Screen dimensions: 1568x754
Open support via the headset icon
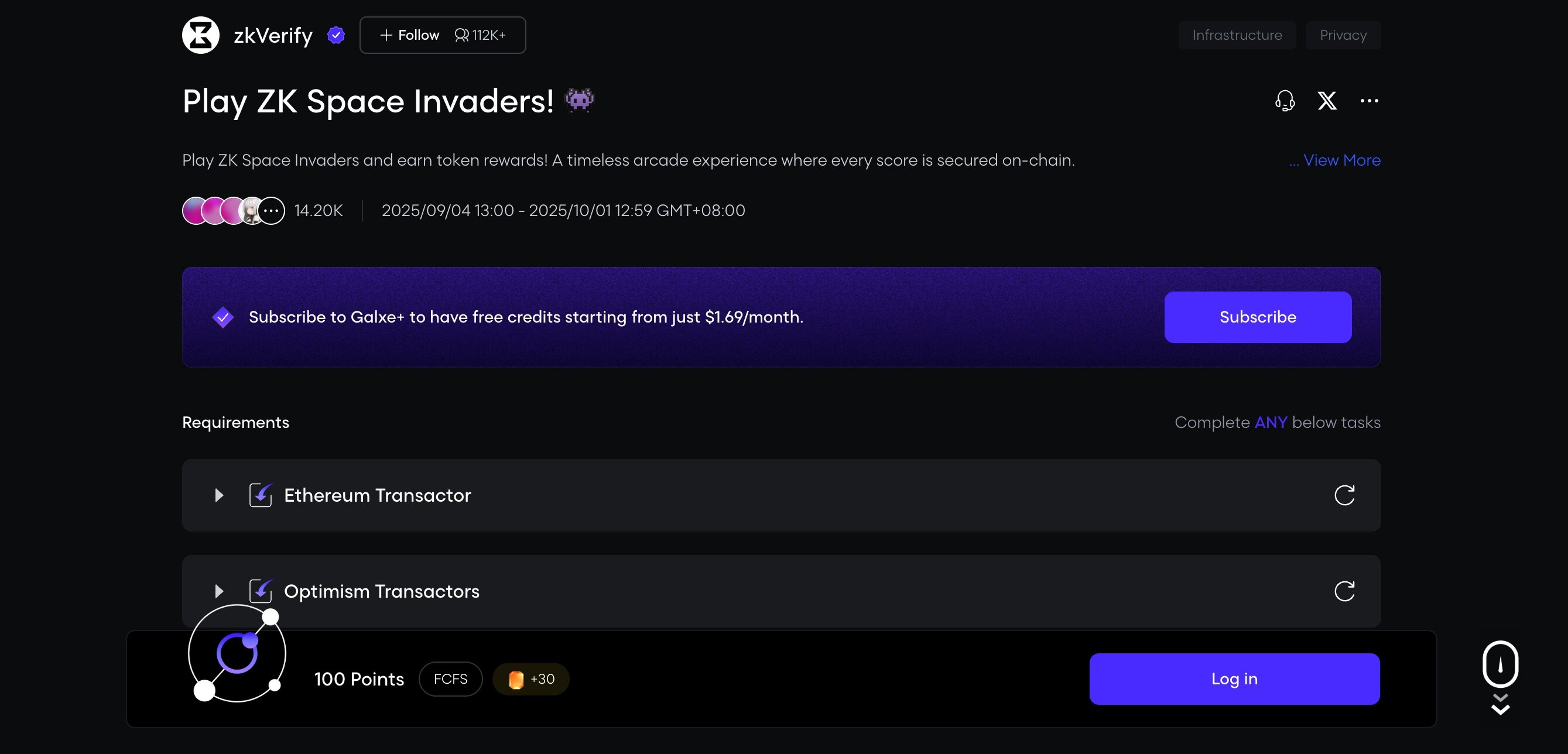tap(1285, 101)
